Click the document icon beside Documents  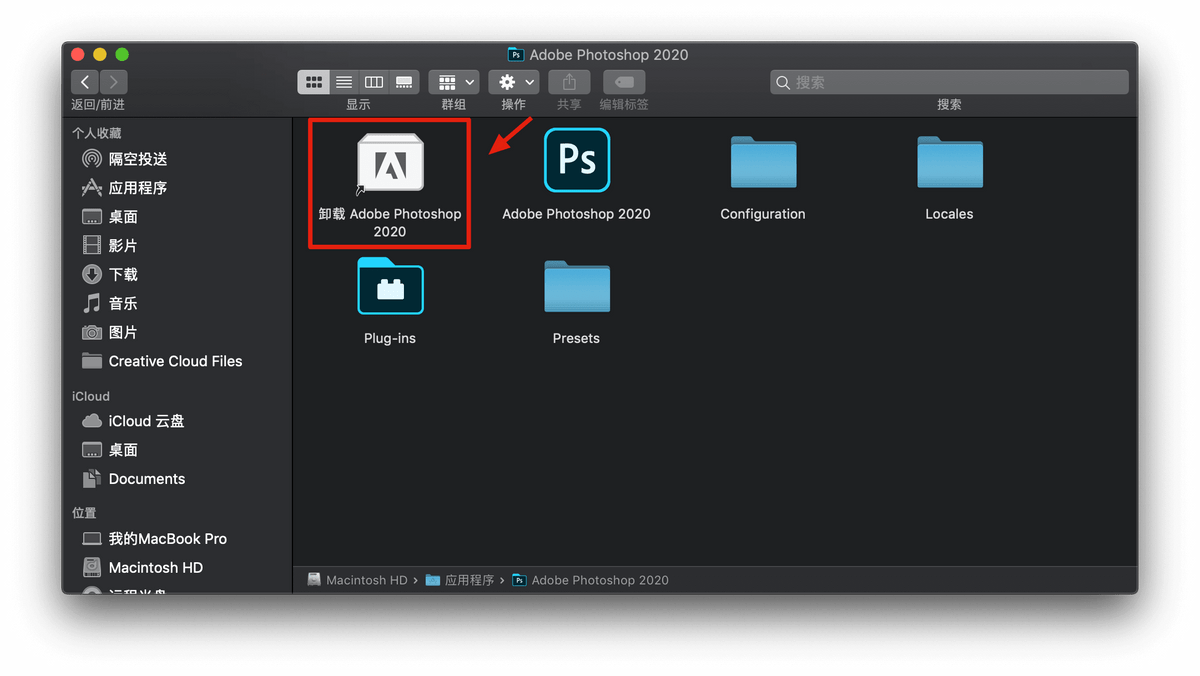click(x=92, y=479)
